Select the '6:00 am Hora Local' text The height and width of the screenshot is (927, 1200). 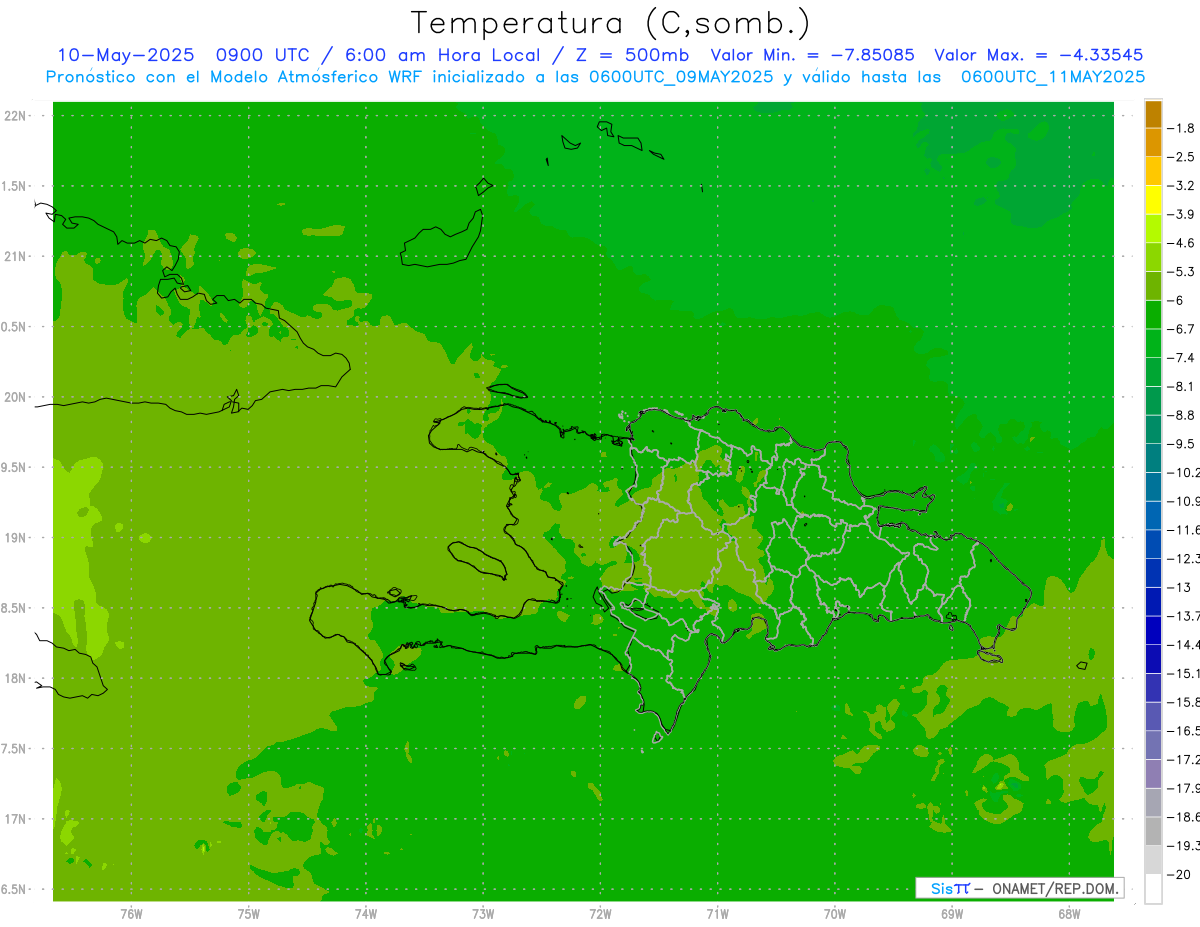pos(444,55)
